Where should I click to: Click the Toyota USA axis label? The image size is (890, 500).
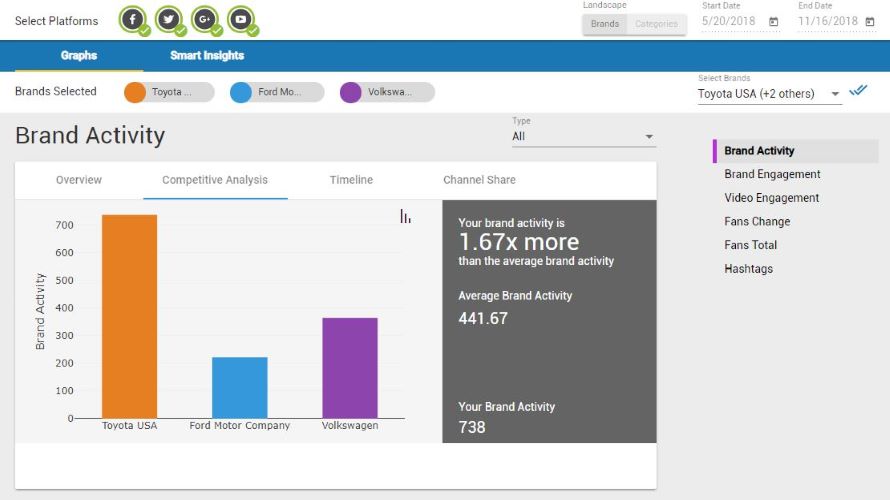tap(129, 426)
